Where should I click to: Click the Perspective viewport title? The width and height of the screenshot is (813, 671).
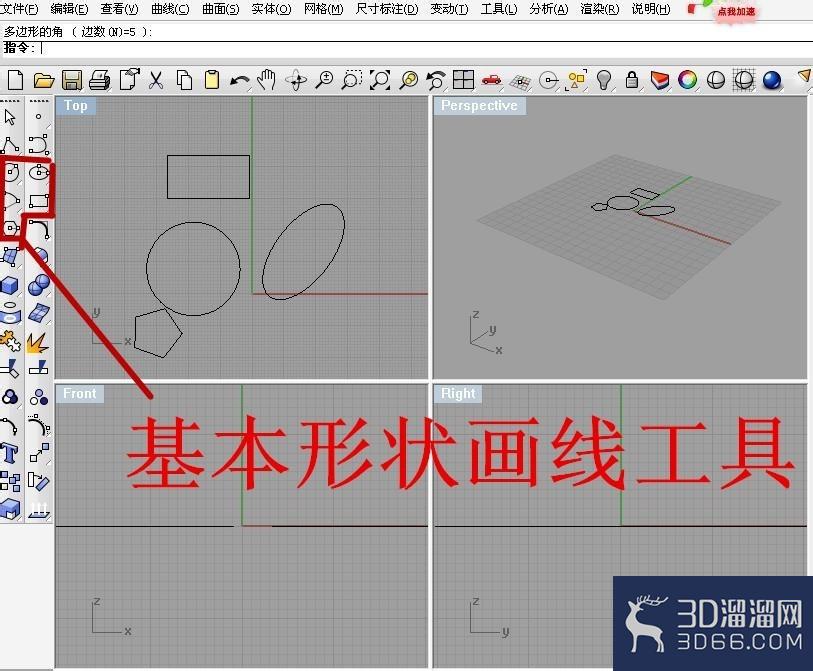pos(479,106)
